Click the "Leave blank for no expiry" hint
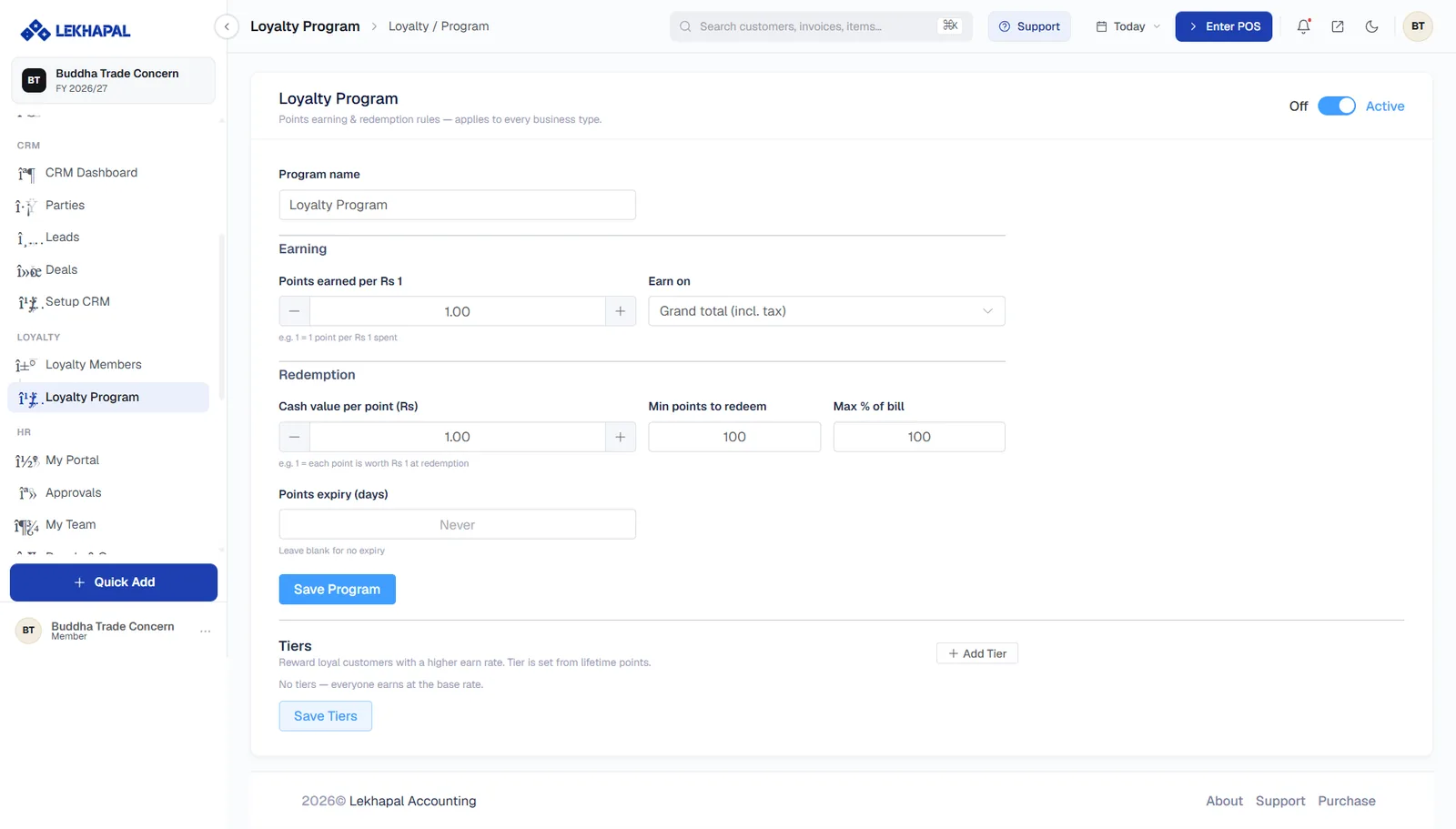The image size is (1456, 829). (x=331, y=551)
